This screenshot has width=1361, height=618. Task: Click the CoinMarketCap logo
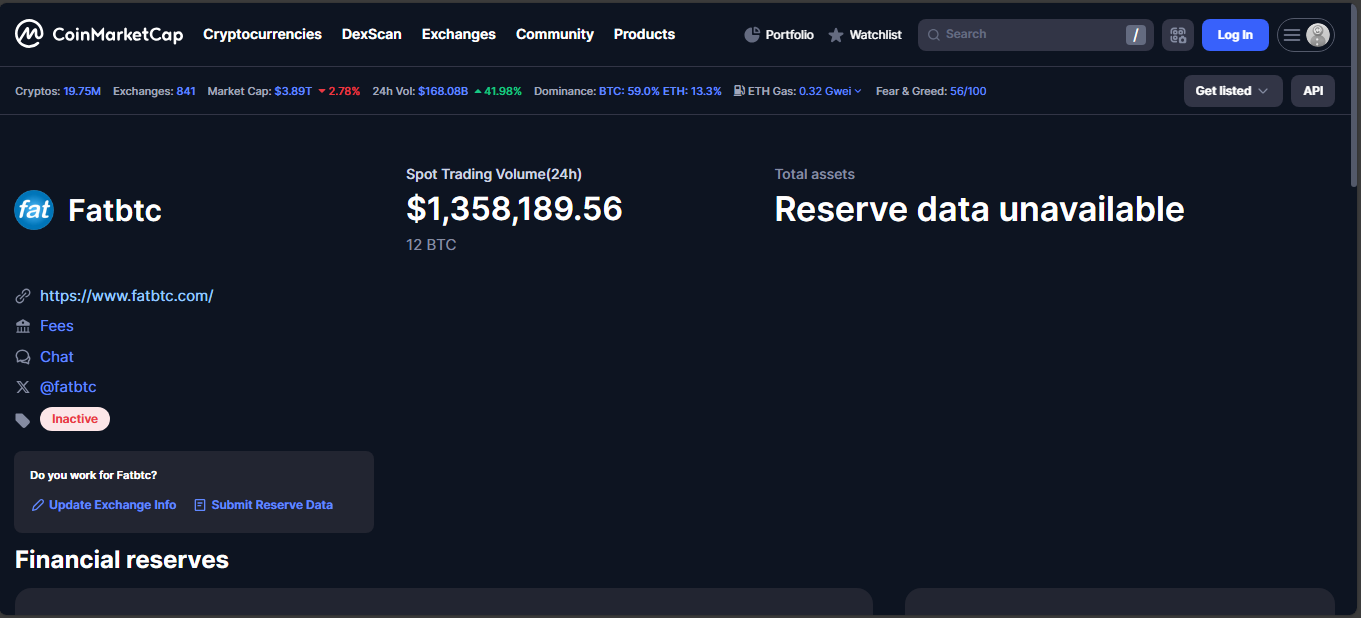99,34
